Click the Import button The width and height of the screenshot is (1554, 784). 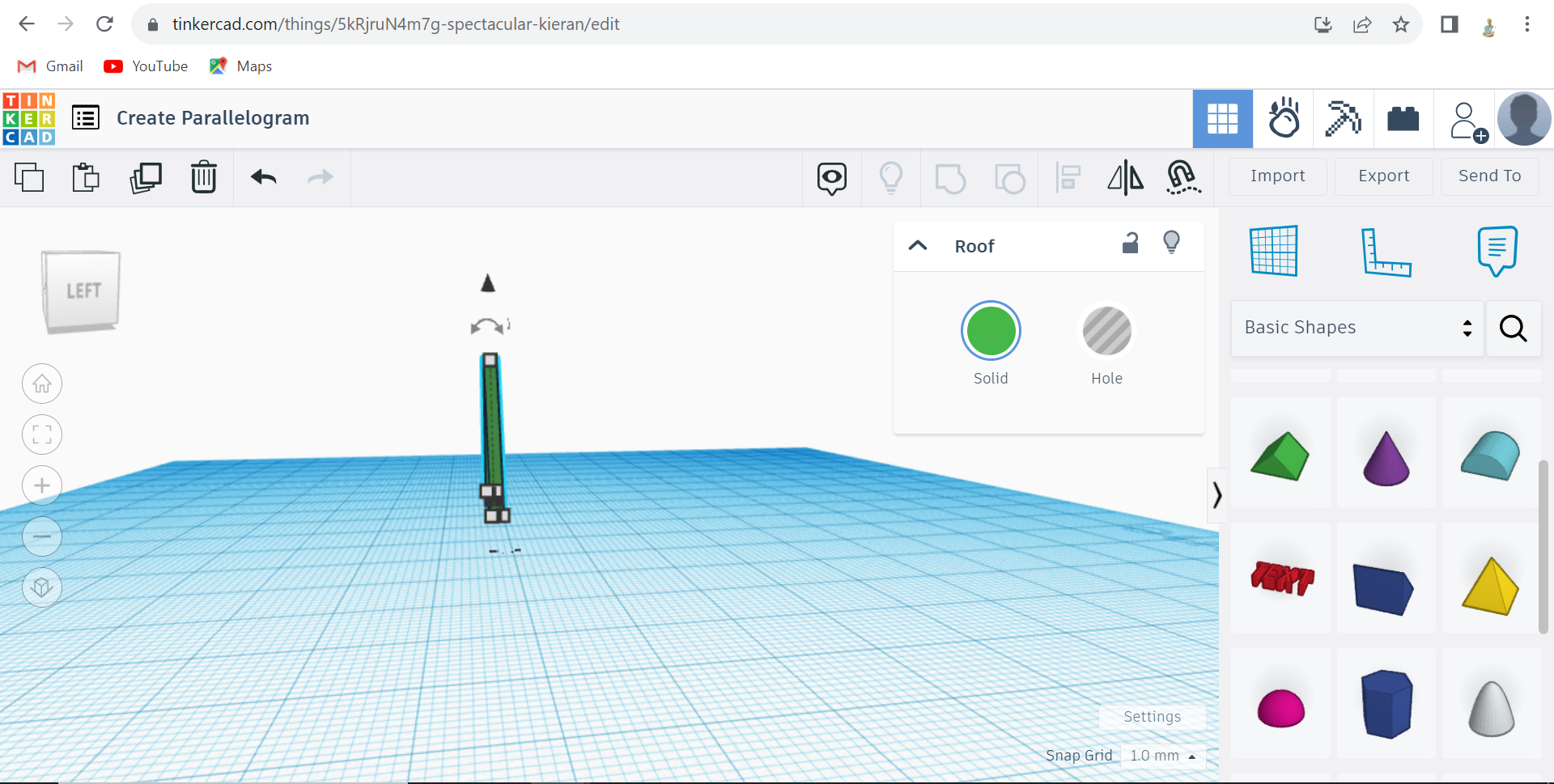[1277, 176]
